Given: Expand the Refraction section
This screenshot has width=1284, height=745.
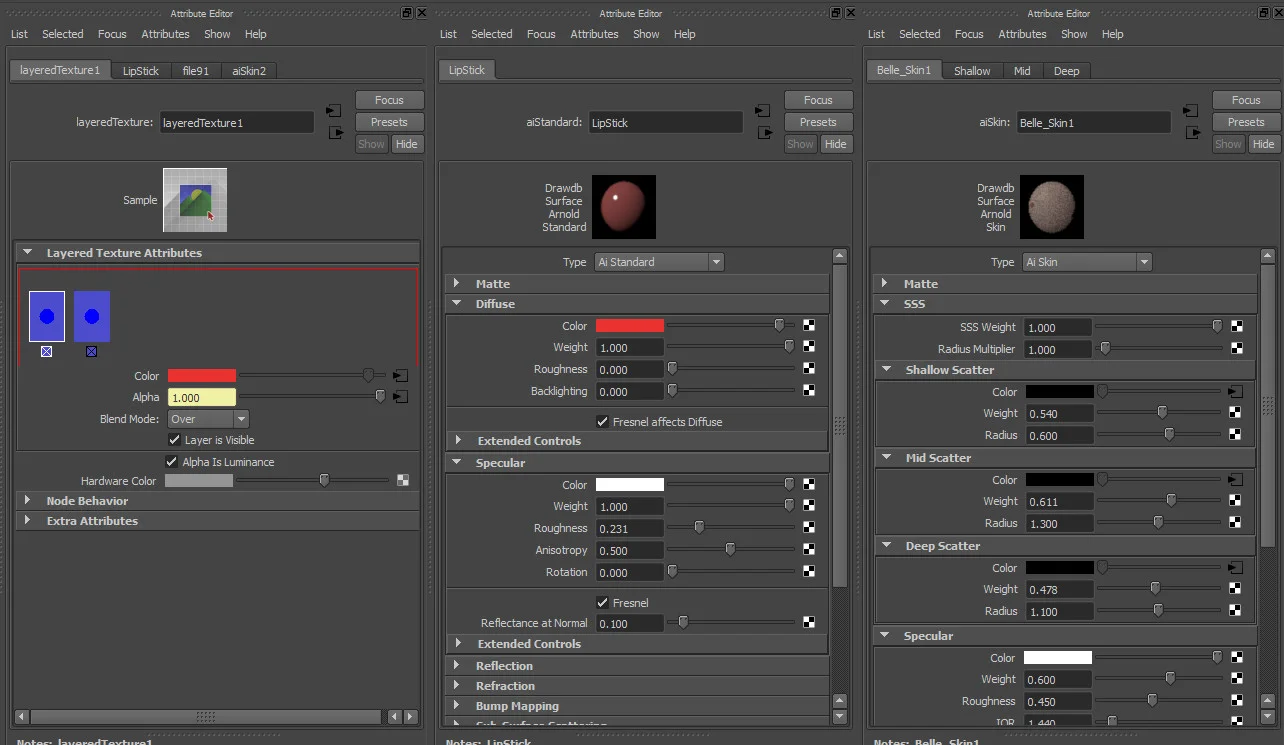Looking at the screenshot, I should pos(456,686).
